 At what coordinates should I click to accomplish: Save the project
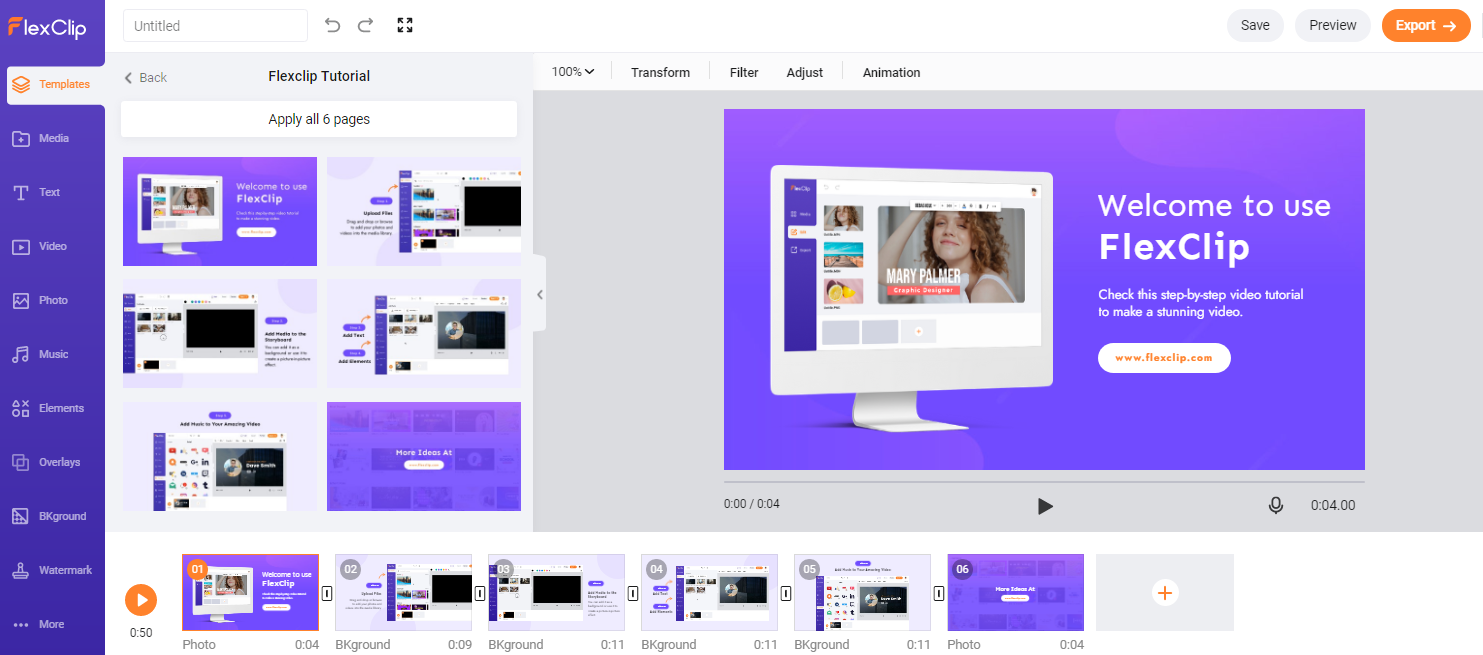coord(1255,26)
